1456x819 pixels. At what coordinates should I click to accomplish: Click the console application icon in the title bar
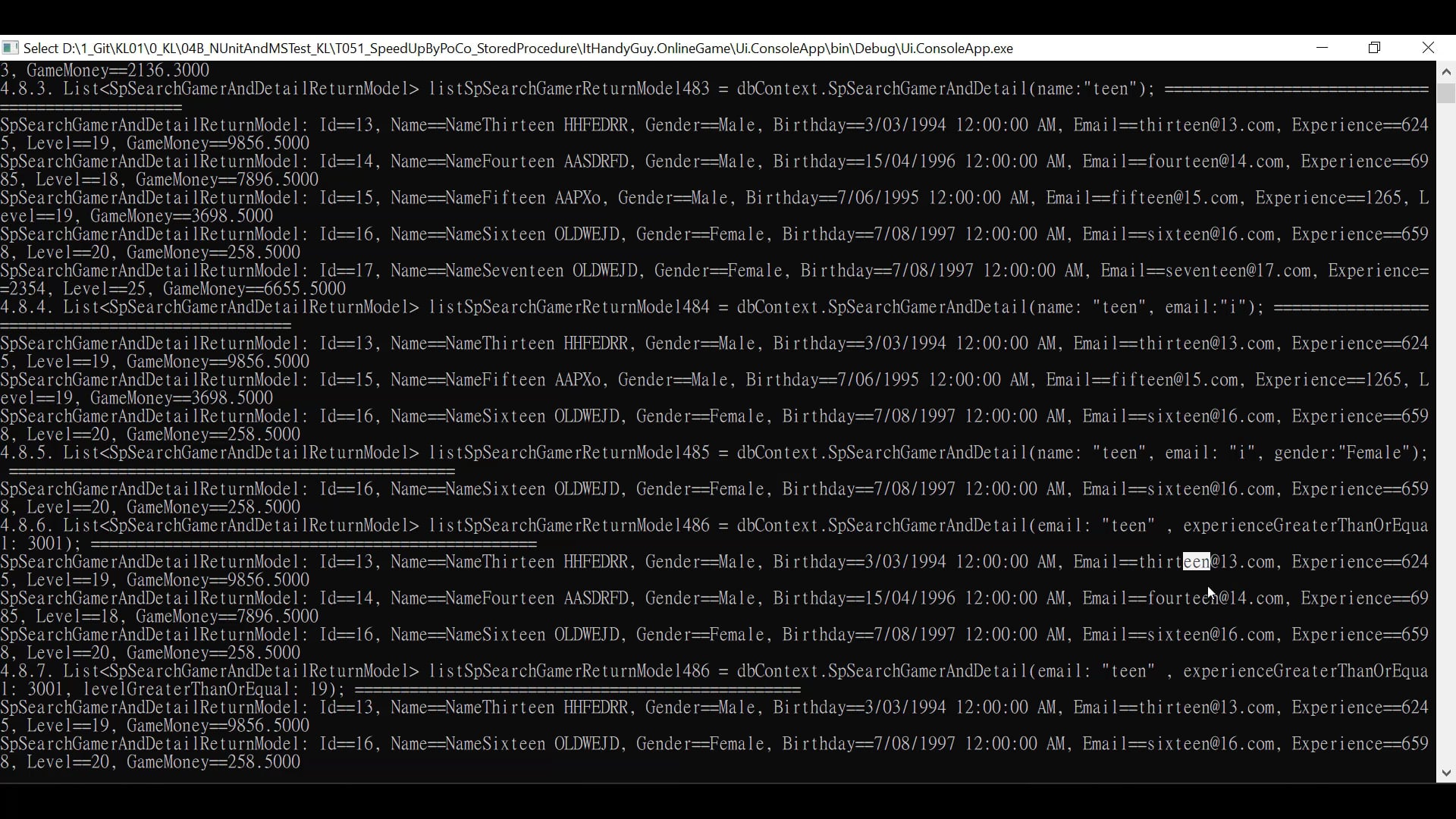pos(10,48)
